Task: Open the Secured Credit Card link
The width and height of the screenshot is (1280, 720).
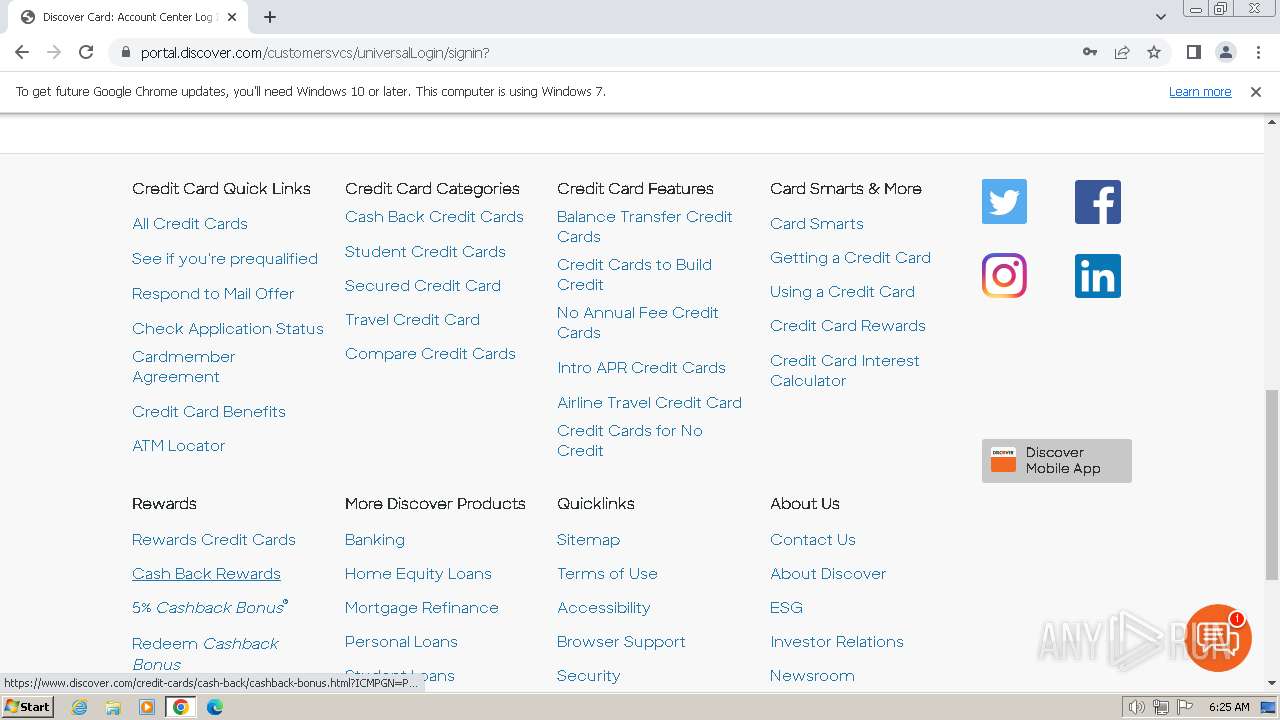Action: [423, 286]
